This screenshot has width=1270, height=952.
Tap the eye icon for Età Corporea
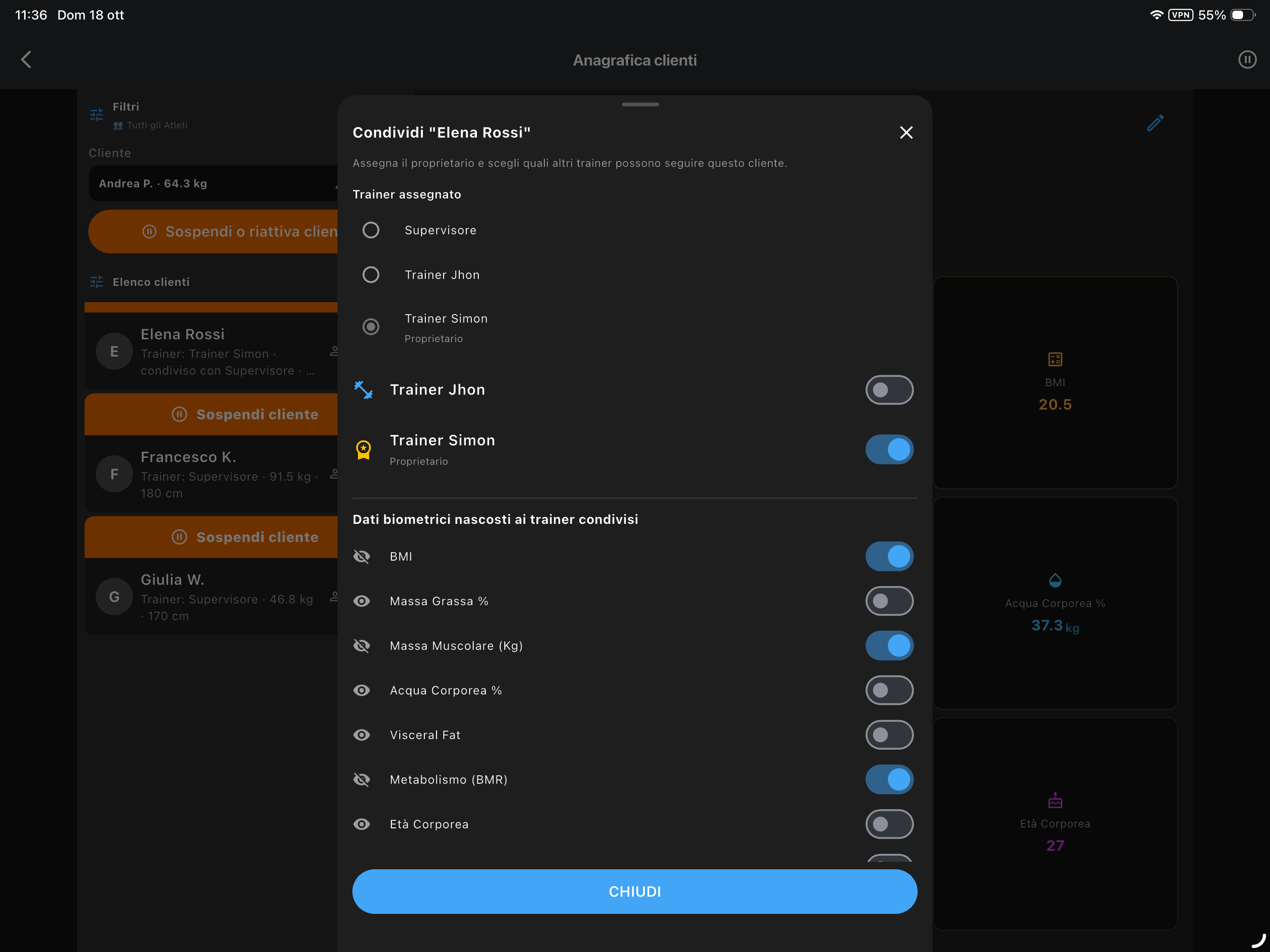pos(362,825)
